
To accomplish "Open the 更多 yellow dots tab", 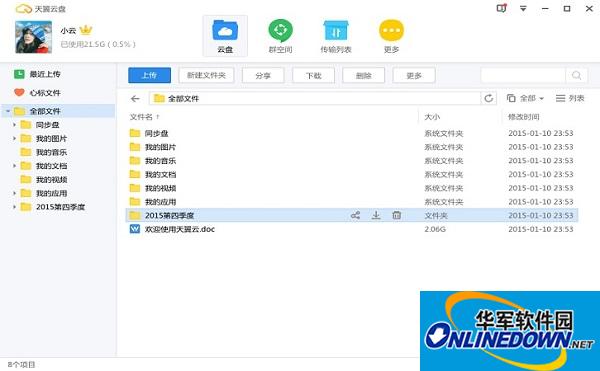I will [x=391, y=36].
